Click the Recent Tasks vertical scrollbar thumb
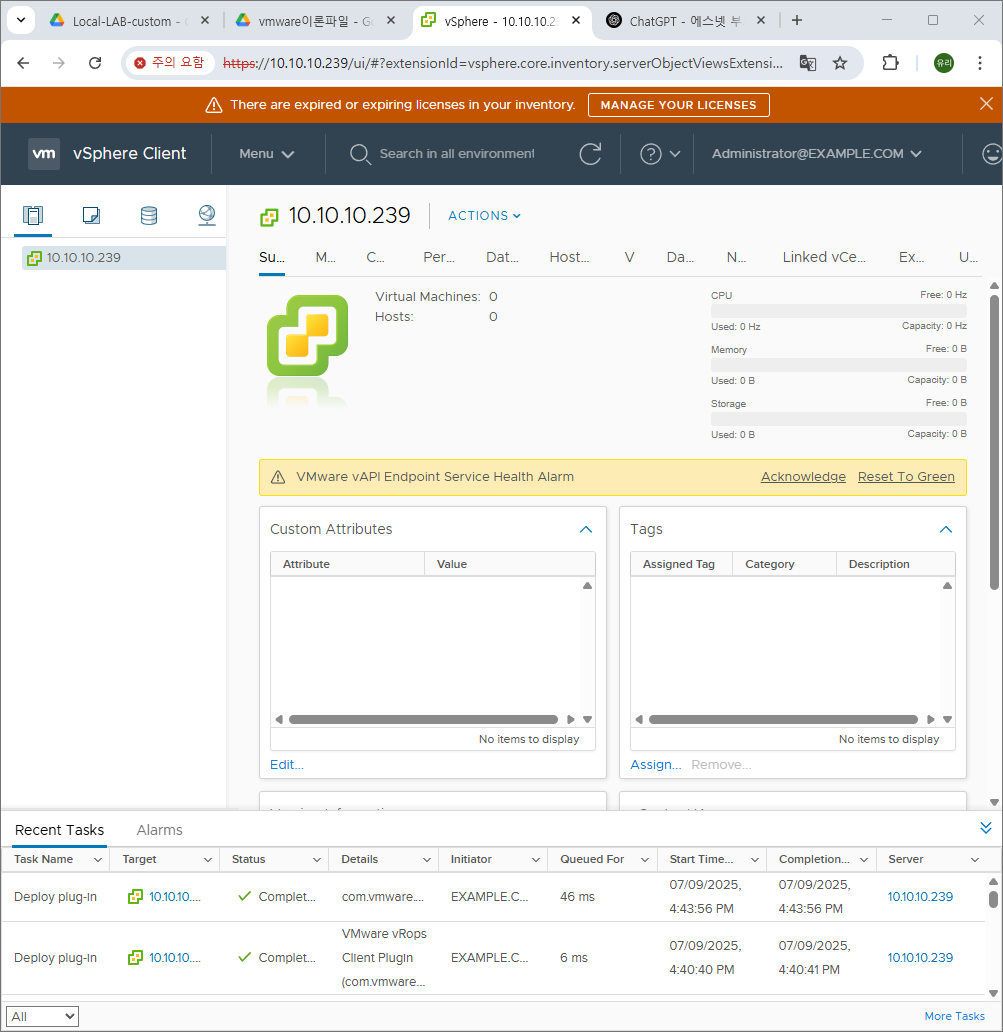This screenshot has width=1003, height=1032. [993, 899]
